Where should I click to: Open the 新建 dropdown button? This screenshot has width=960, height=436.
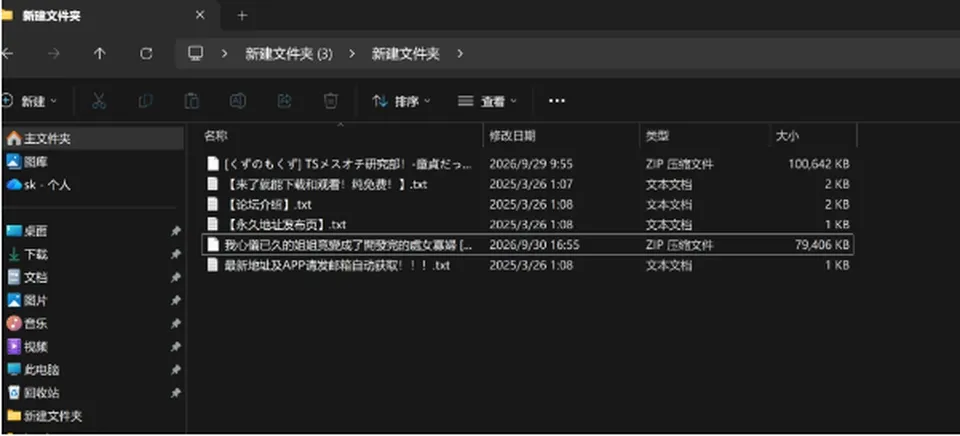click(29, 101)
